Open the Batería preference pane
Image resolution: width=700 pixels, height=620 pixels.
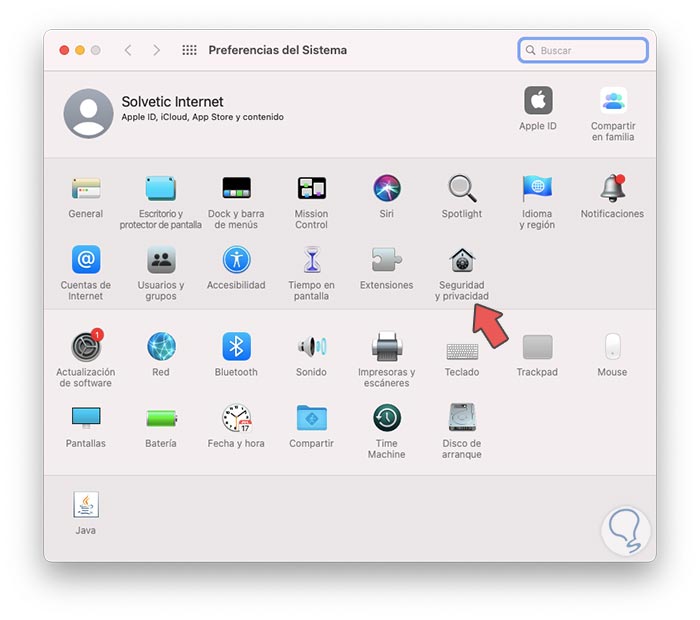coord(161,418)
